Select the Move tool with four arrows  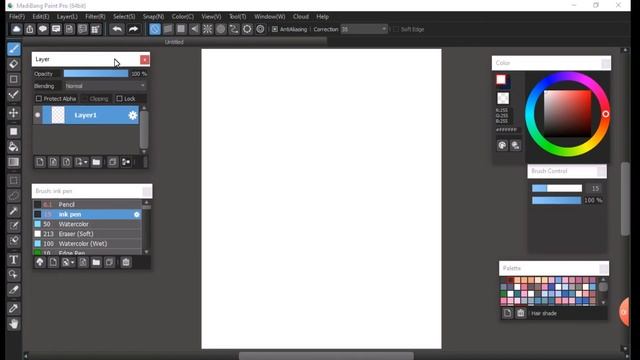click(13, 113)
